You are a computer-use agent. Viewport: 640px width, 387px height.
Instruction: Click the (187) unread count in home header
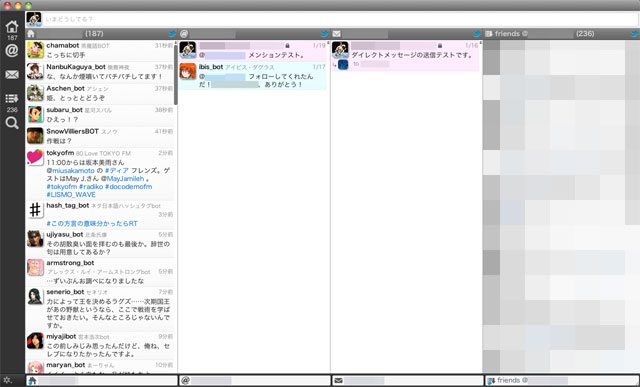tap(94, 34)
